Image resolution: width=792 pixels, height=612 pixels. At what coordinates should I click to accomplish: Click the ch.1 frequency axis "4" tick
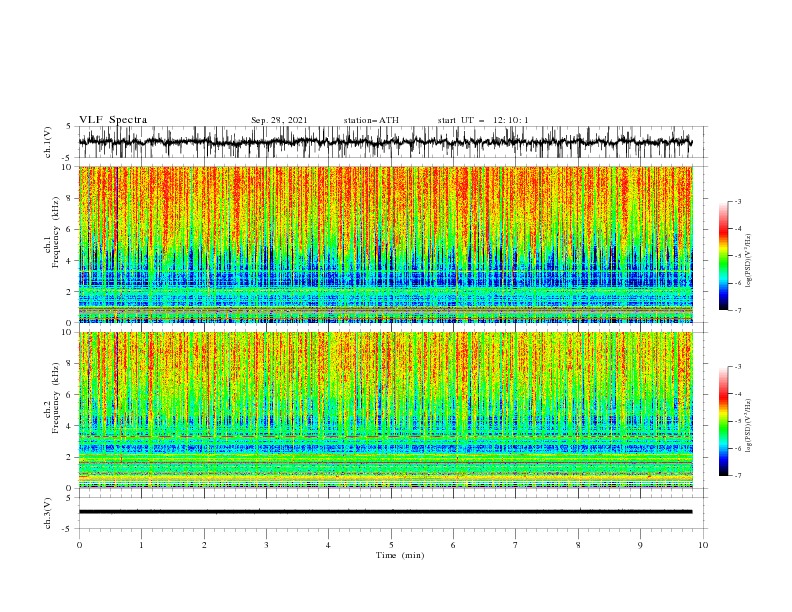[70, 261]
